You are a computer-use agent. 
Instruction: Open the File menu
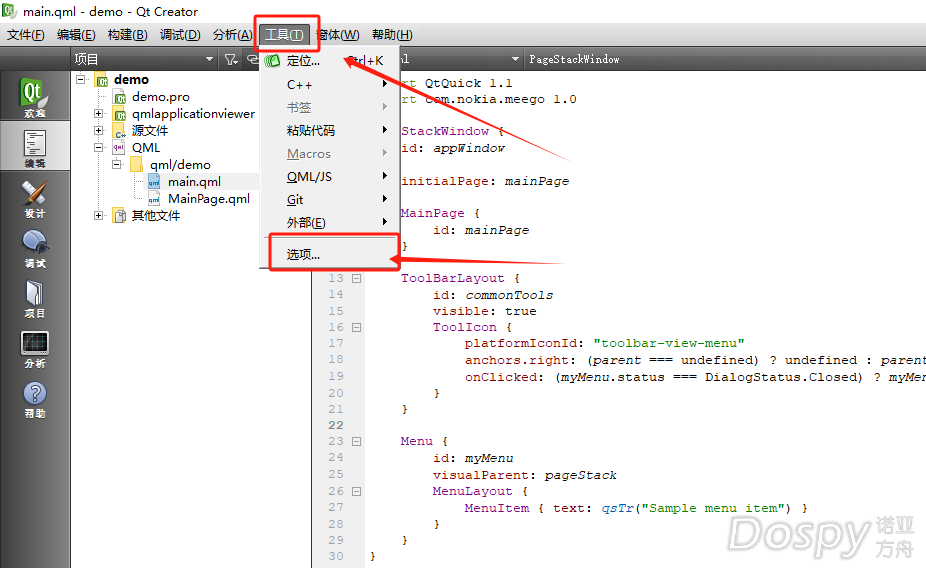click(x=25, y=35)
